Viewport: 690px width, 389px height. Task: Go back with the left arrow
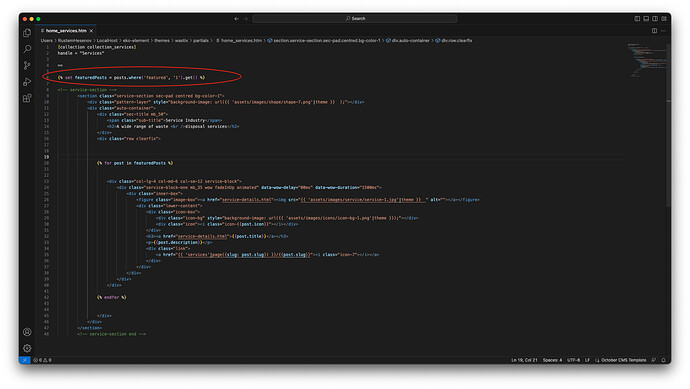click(237, 18)
